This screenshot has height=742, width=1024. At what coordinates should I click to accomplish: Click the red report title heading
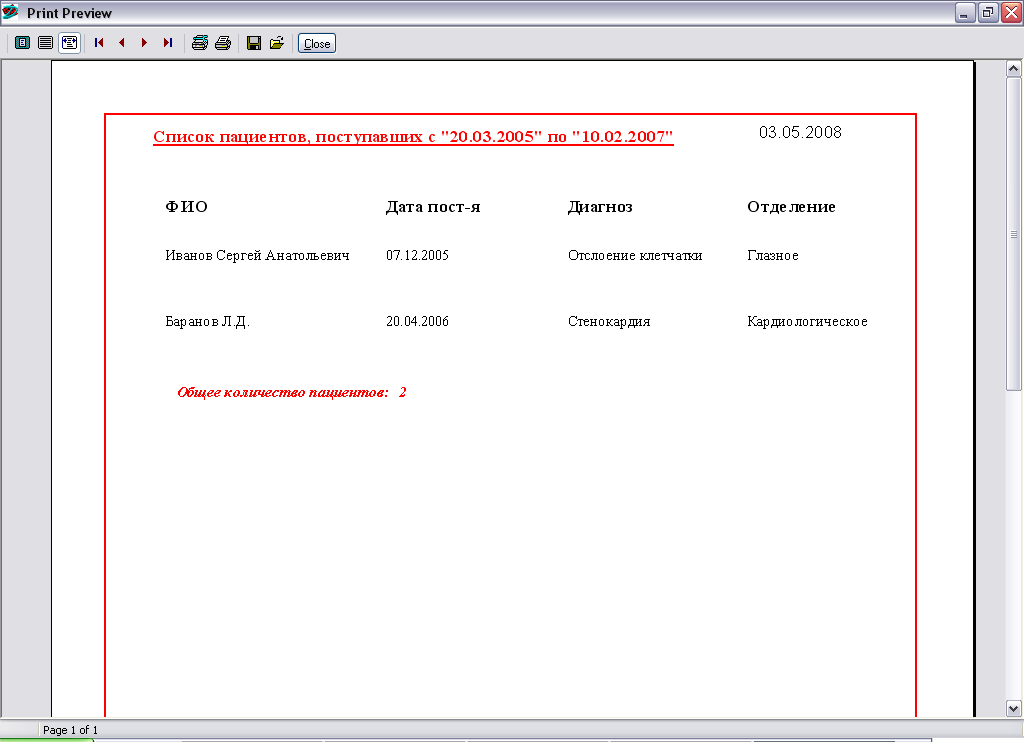(413, 137)
